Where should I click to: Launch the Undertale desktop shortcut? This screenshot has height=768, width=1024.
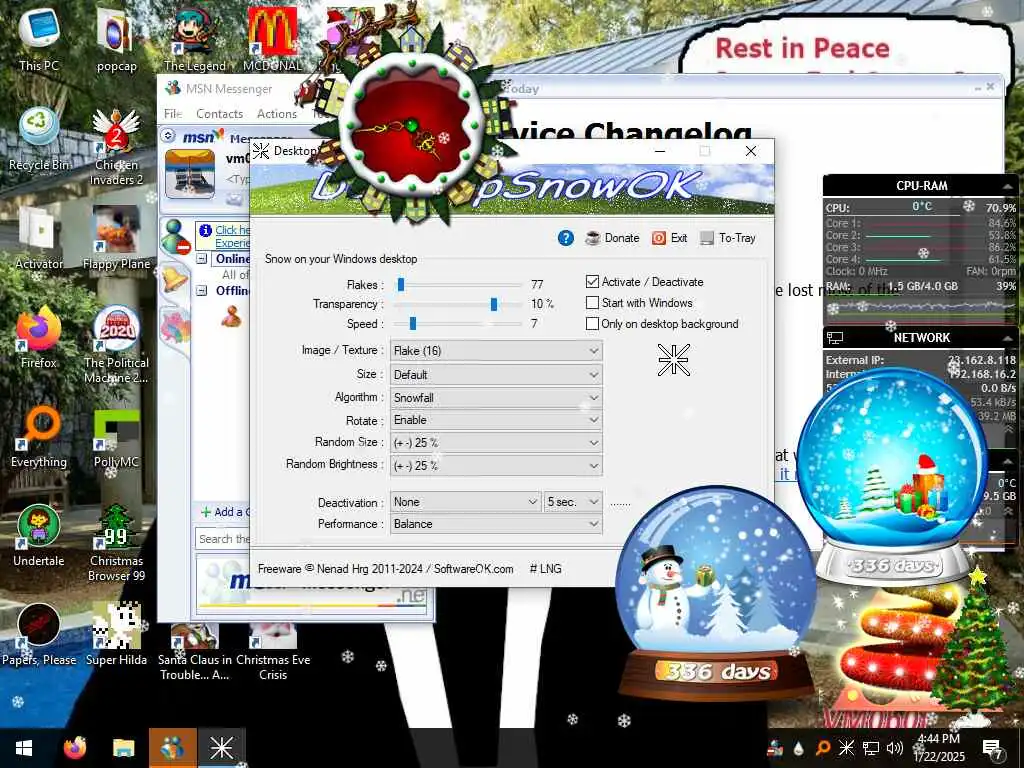click(x=39, y=536)
